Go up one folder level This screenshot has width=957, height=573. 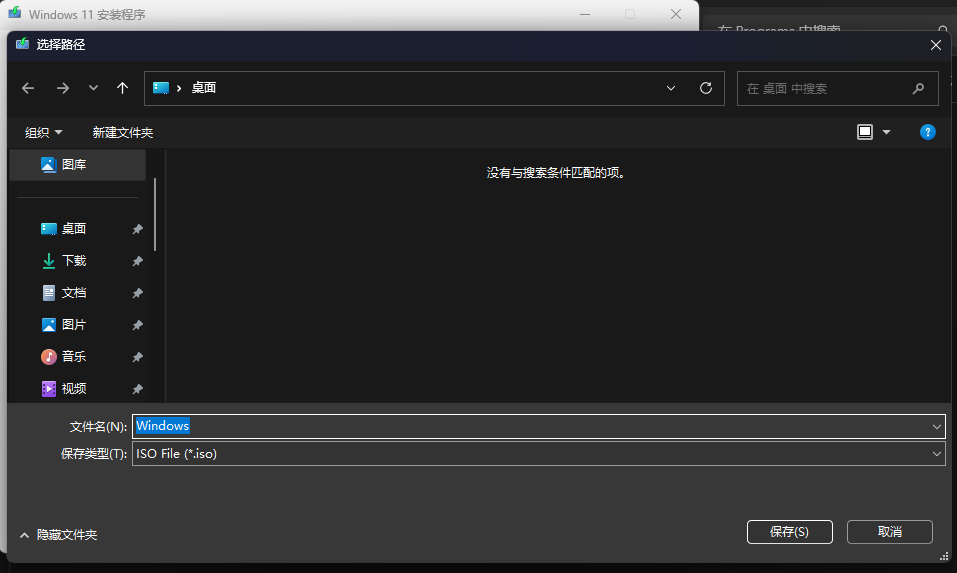(122, 88)
